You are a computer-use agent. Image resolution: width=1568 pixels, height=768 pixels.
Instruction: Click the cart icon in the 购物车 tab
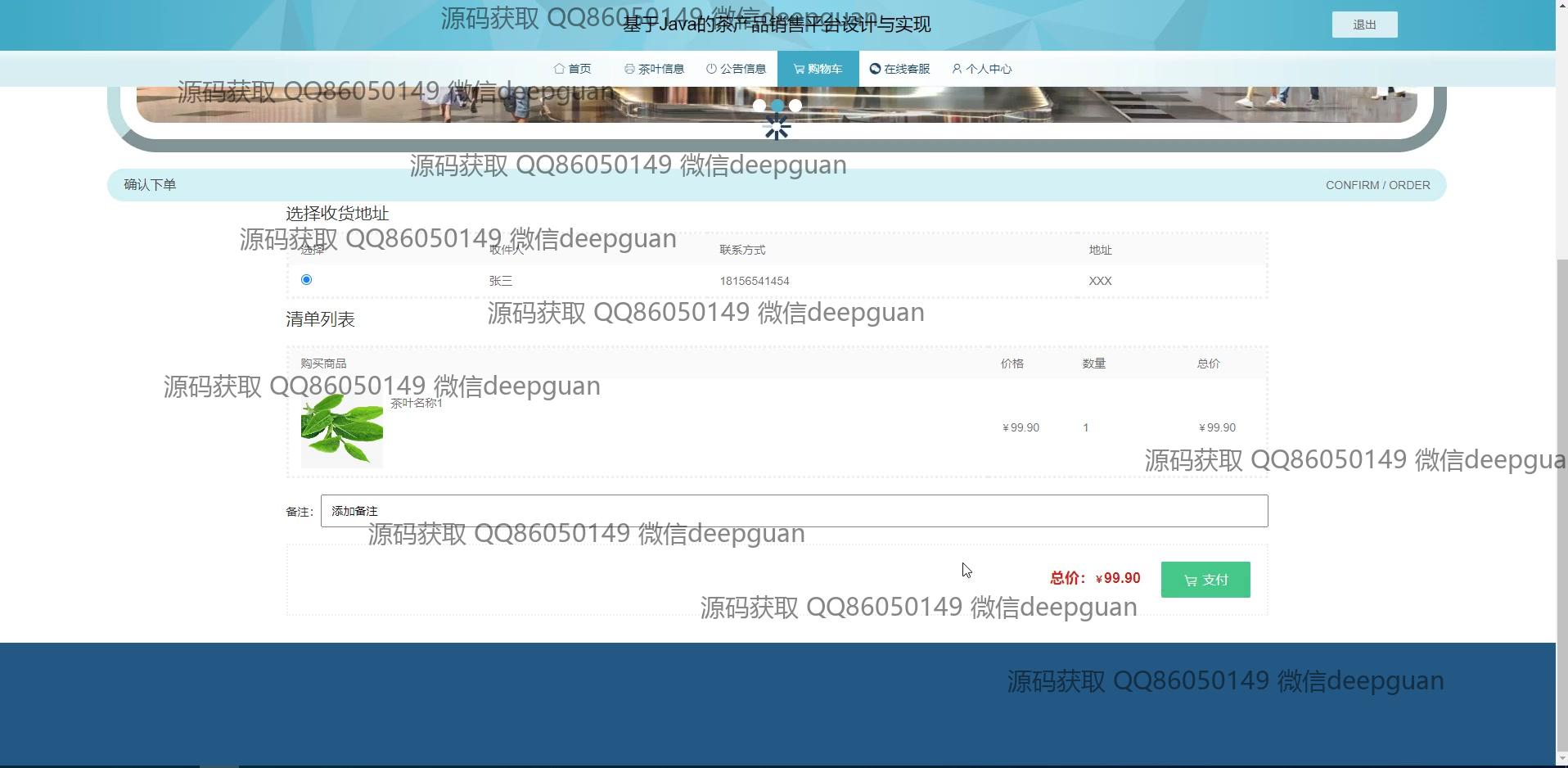click(799, 69)
